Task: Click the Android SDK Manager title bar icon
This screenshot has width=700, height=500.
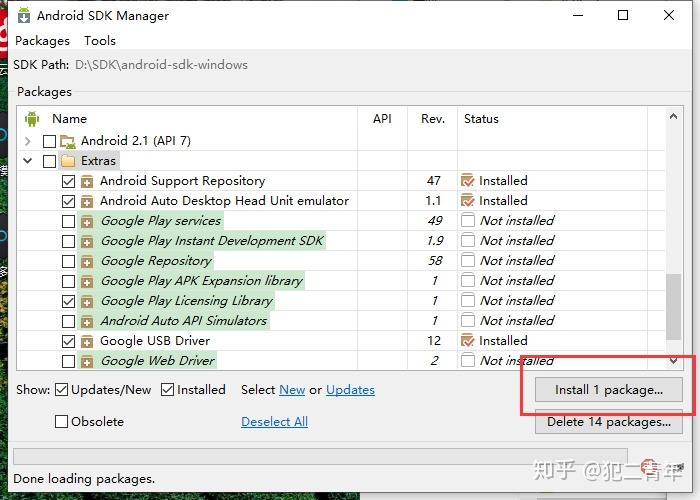Action: [22, 16]
